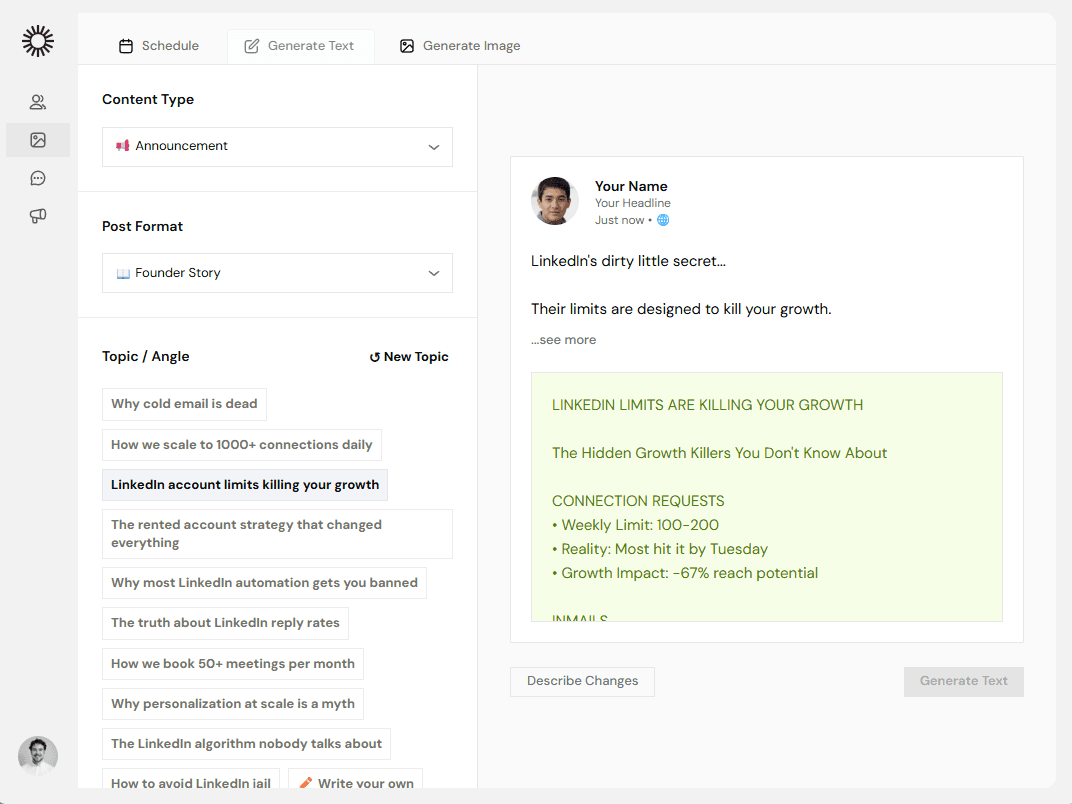Click the Post Format section heading

click(142, 226)
